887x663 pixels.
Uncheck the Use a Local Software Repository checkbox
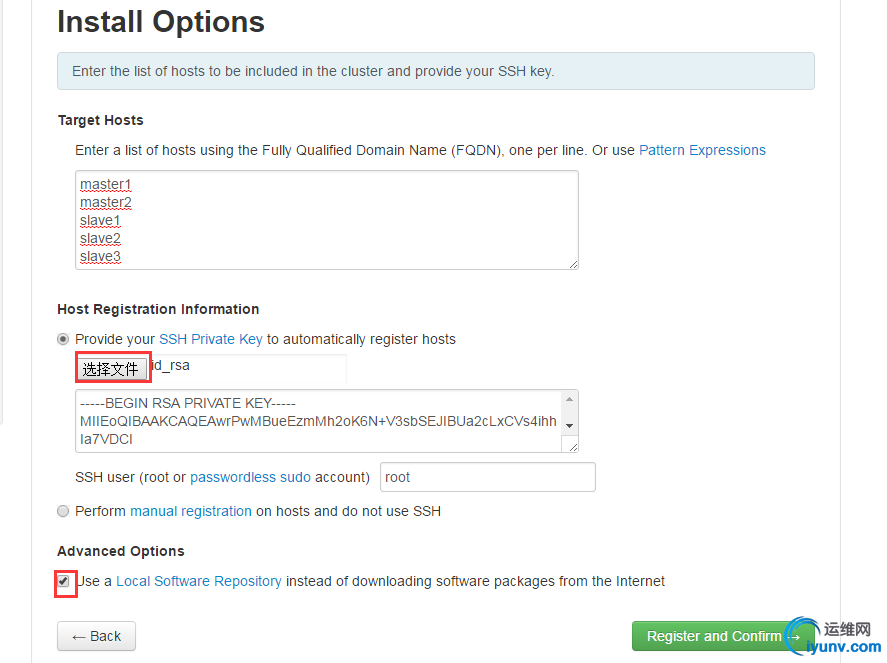point(64,581)
